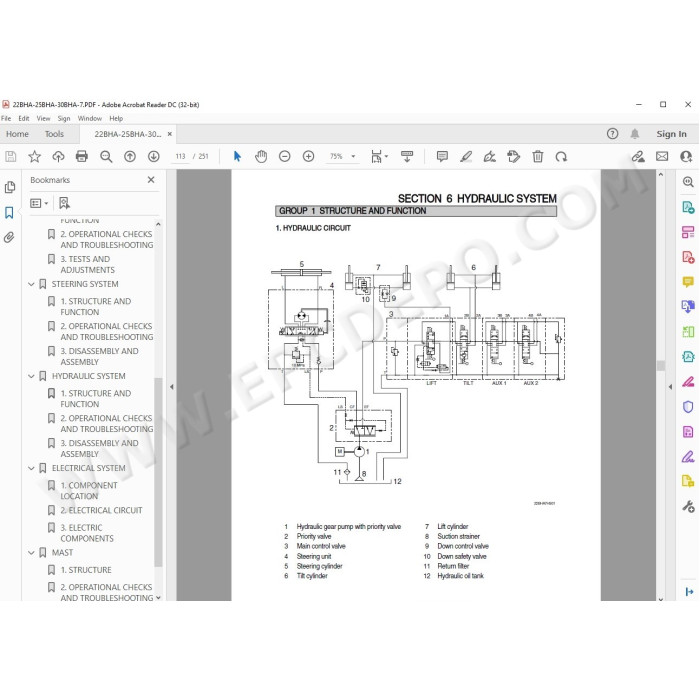
Task: Go to previous page arrow
Action: pyautogui.click(x=130, y=156)
